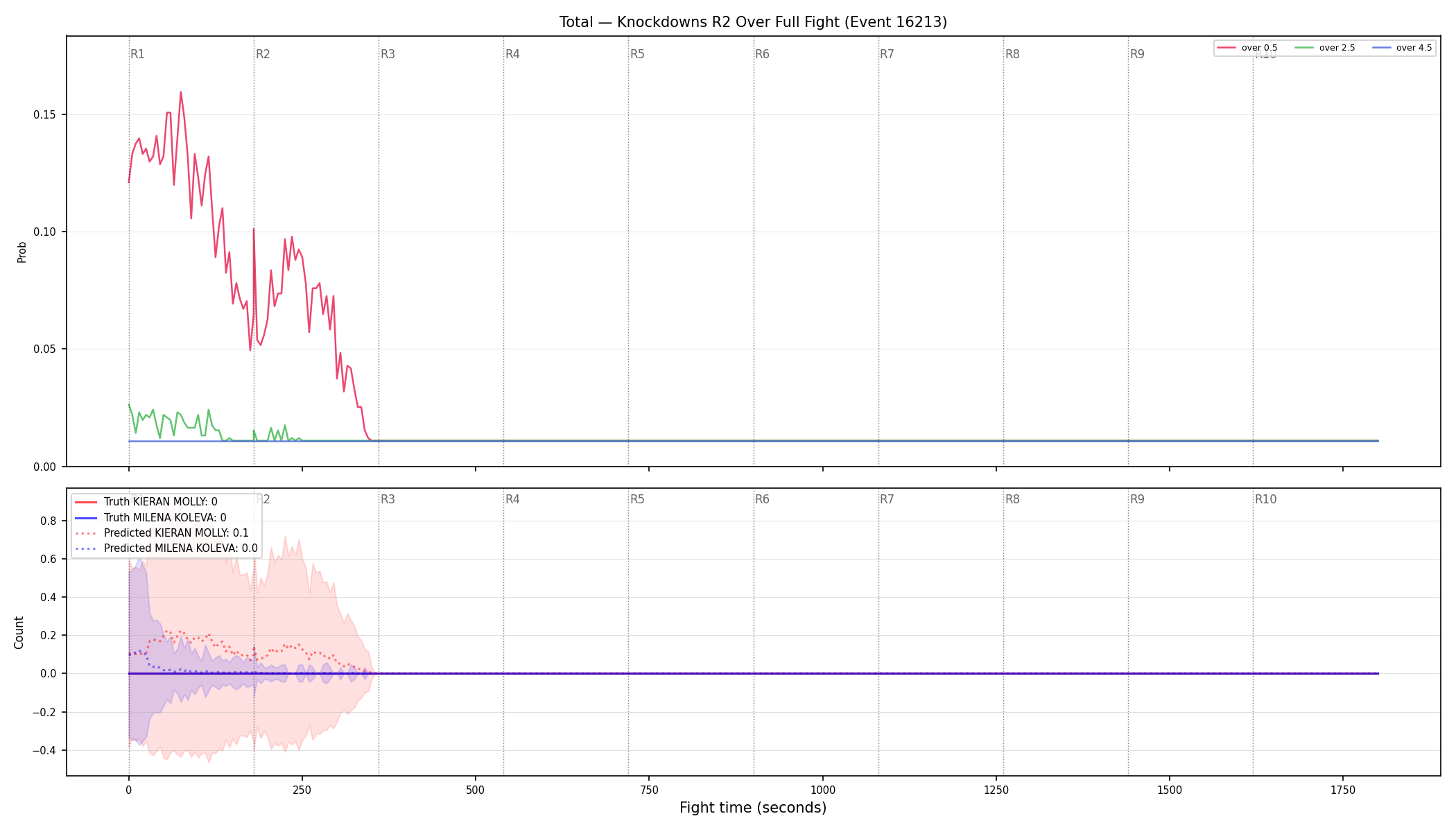Viewport: 1456px width, 832px height.
Task: Click the R1 label in top chart
Action: pyautogui.click(x=137, y=54)
